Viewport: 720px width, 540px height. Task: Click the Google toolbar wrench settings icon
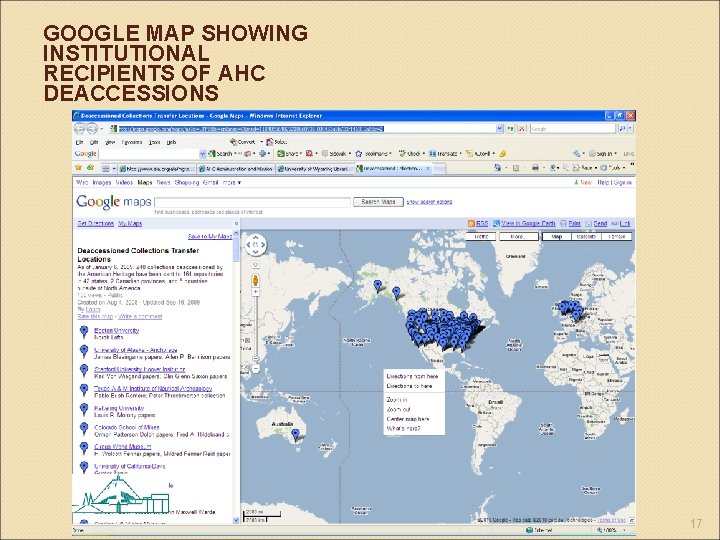[x=576, y=154]
